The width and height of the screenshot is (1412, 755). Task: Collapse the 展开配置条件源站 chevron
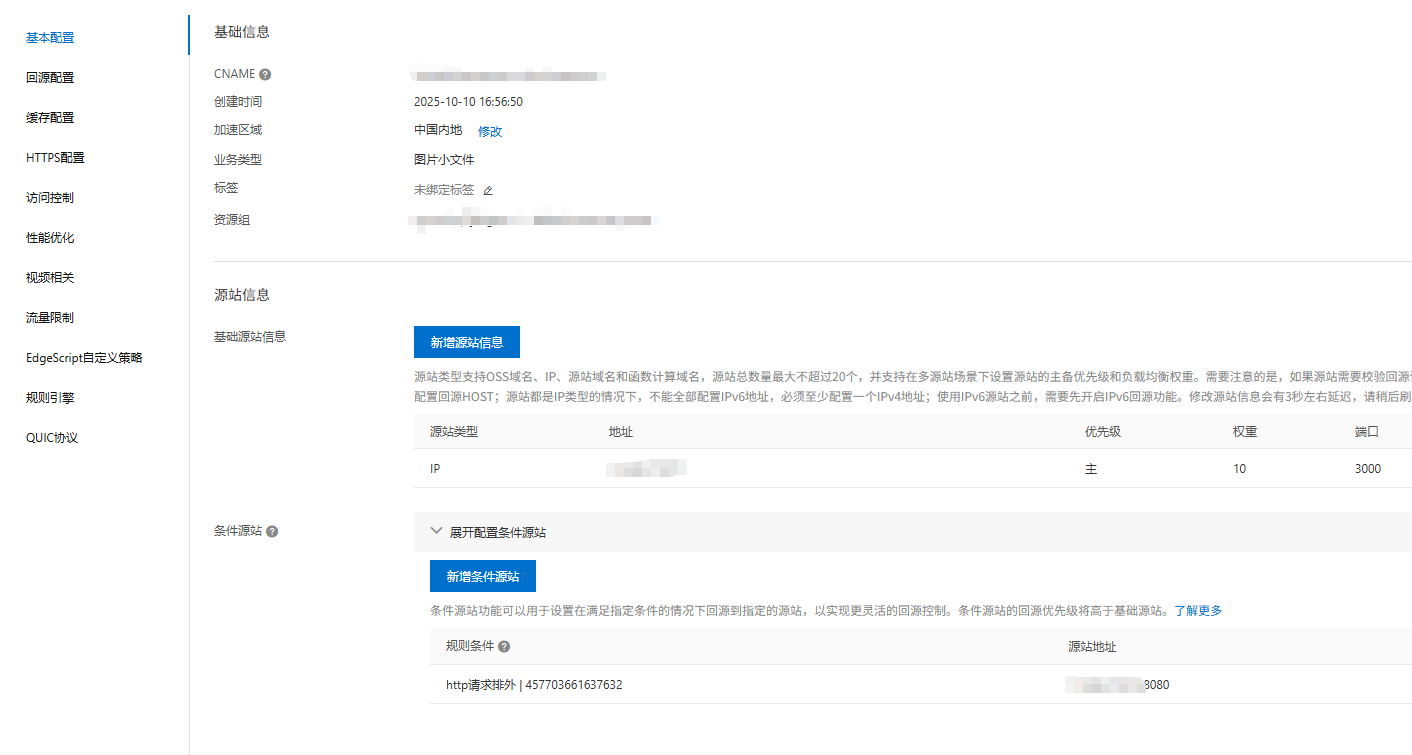436,532
